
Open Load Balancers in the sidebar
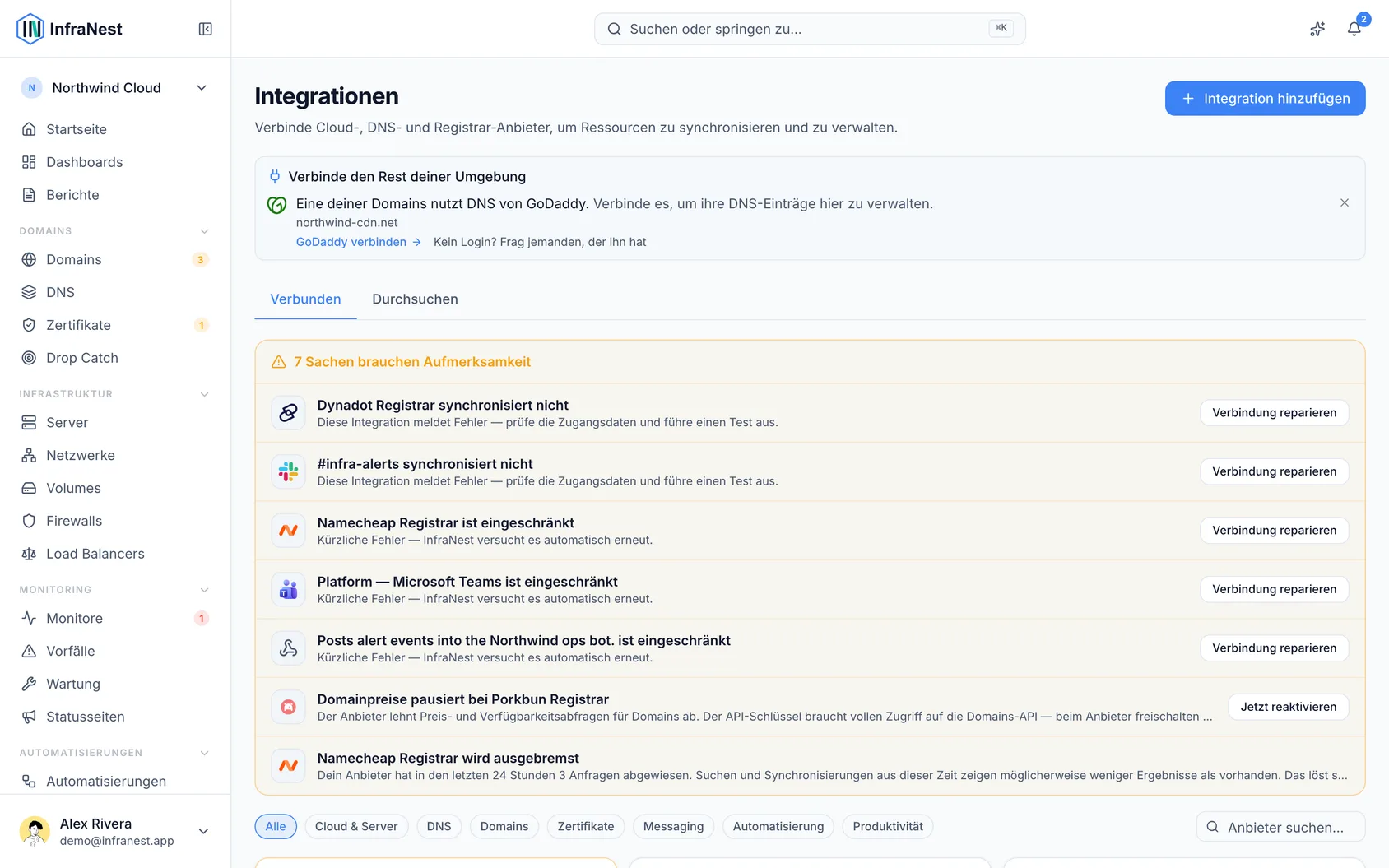click(x=115, y=554)
